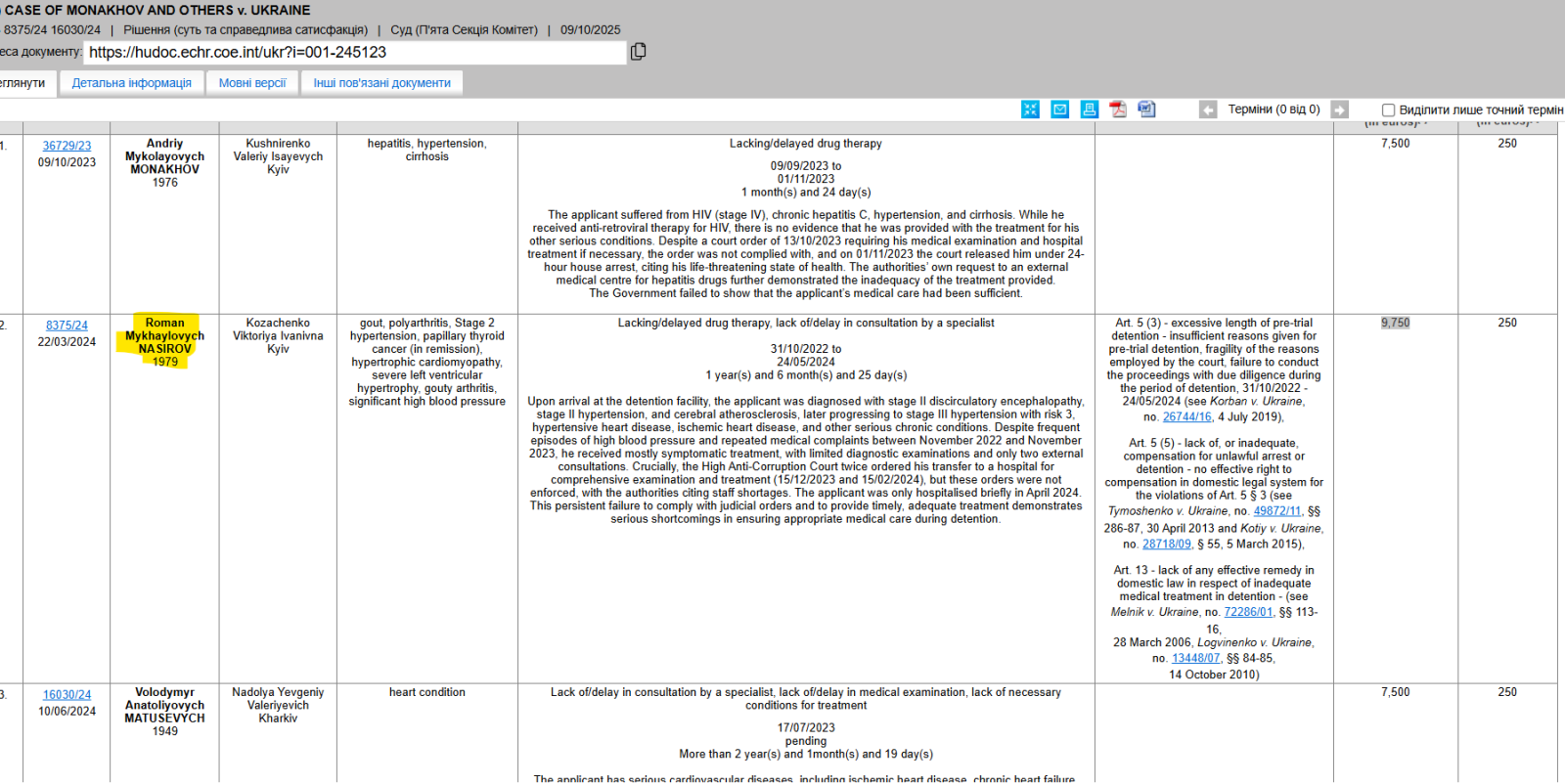The image size is (1565, 784).
Task: Follow application link 16030/24
Action: (67, 695)
